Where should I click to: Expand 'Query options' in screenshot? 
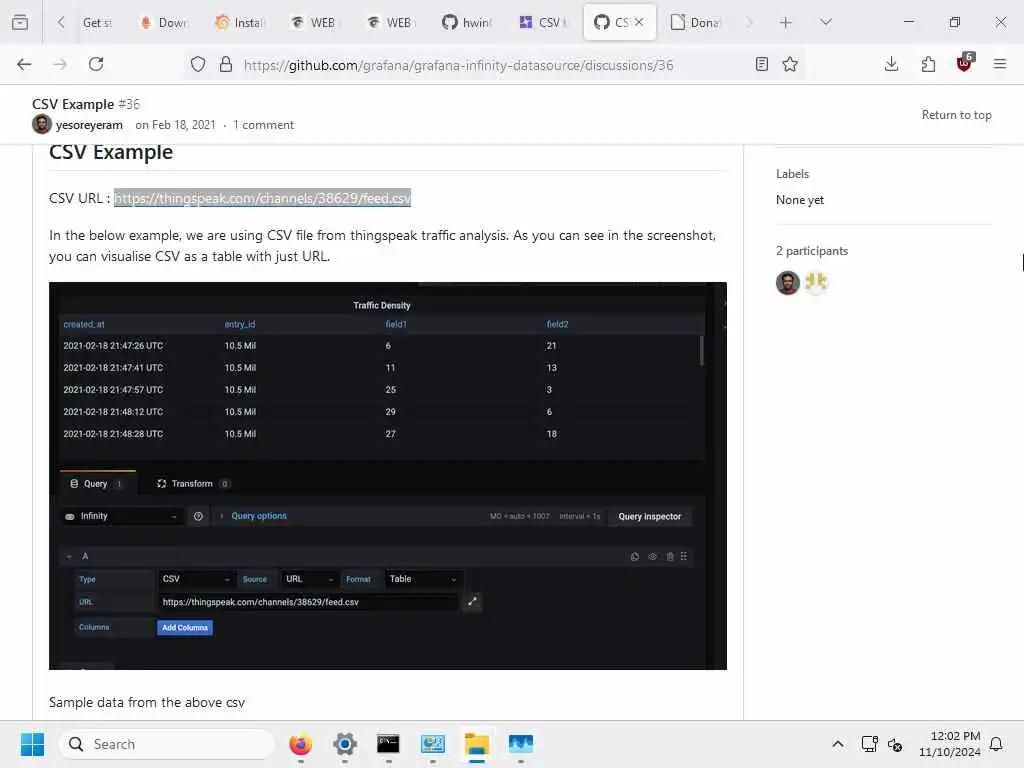[259, 516]
